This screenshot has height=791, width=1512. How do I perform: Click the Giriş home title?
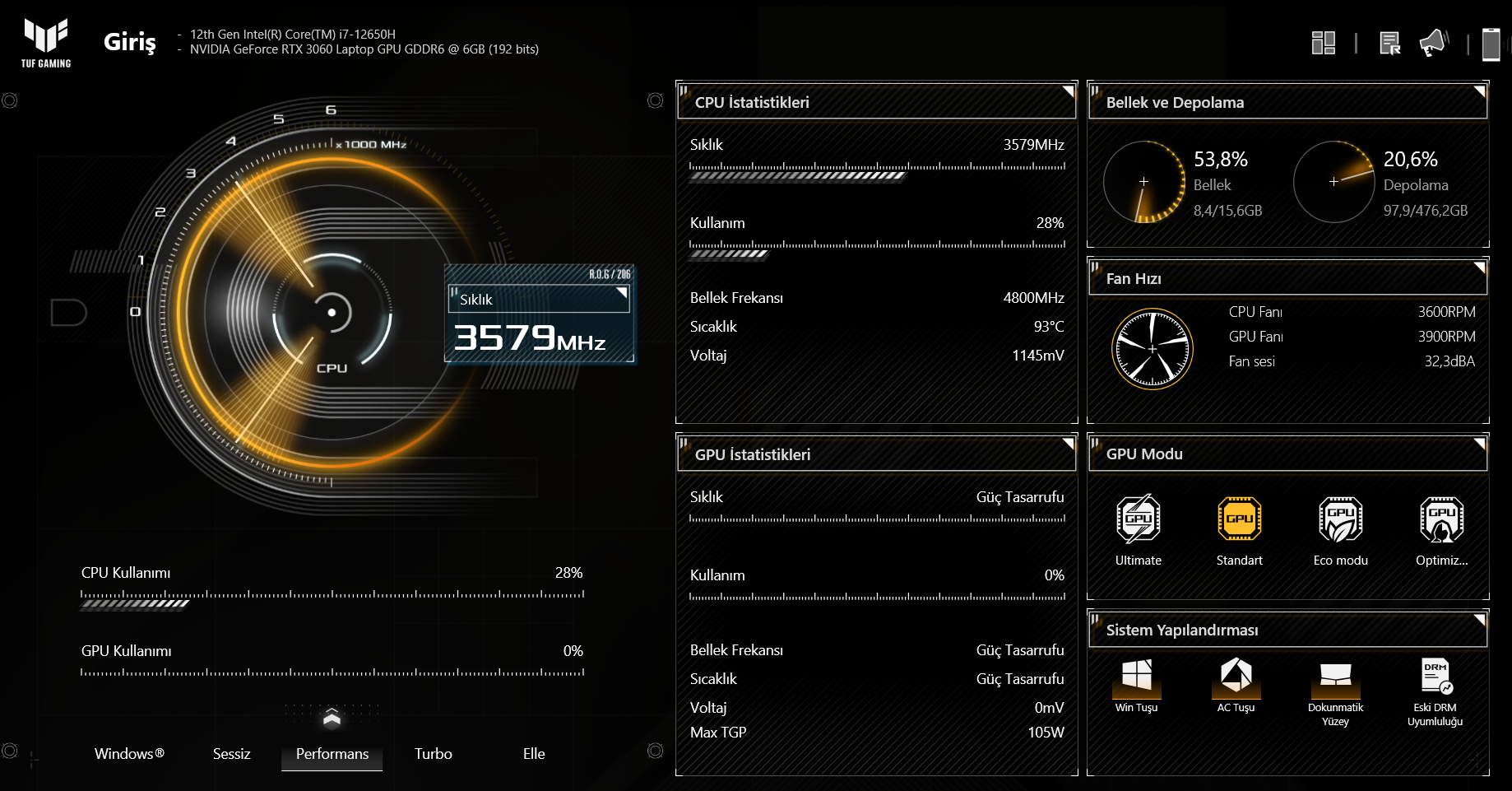pos(130,42)
